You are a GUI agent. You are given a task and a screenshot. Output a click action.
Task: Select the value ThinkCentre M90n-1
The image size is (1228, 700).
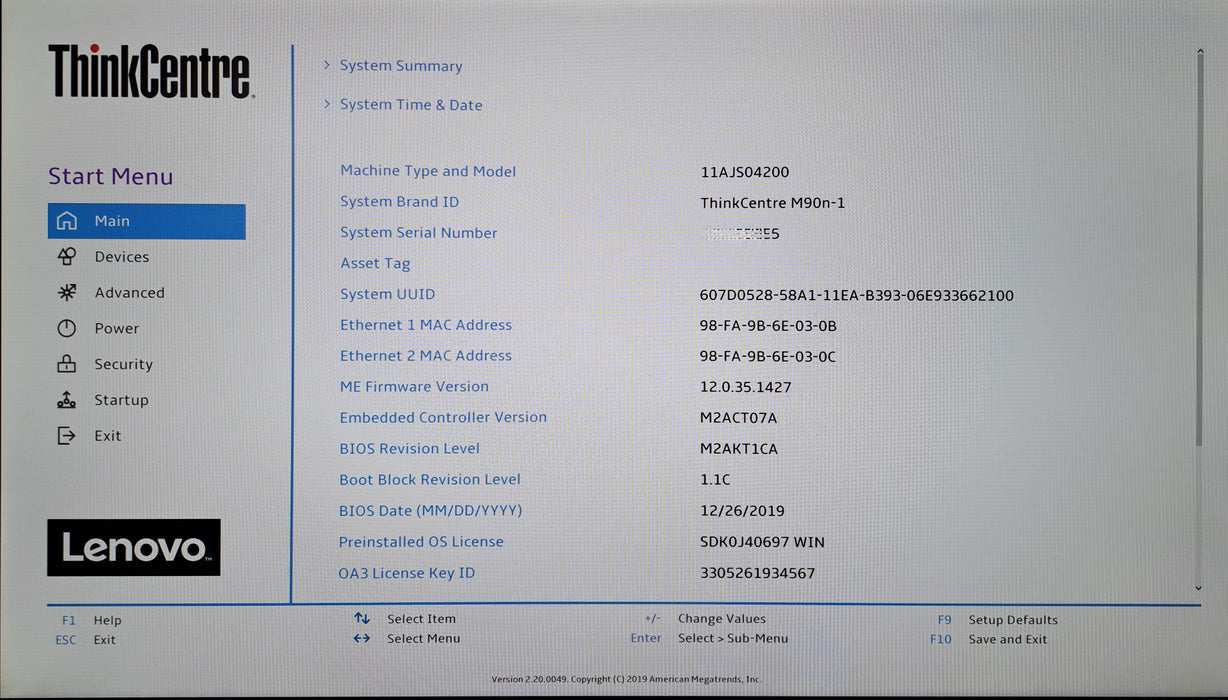pos(773,203)
